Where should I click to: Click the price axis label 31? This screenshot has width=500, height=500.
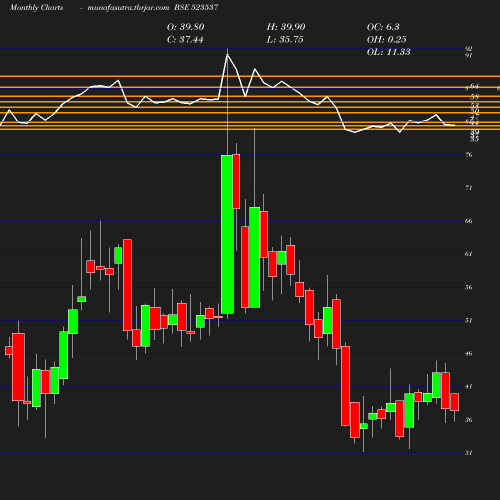click(x=469, y=453)
